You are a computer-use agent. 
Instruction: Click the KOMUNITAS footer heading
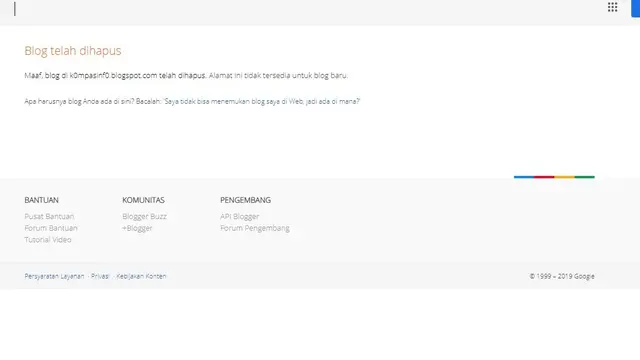tap(143, 200)
